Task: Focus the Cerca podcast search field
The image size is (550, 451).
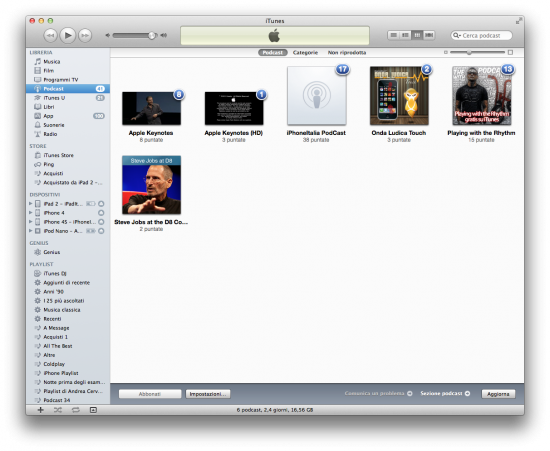Action: pos(481,35)
